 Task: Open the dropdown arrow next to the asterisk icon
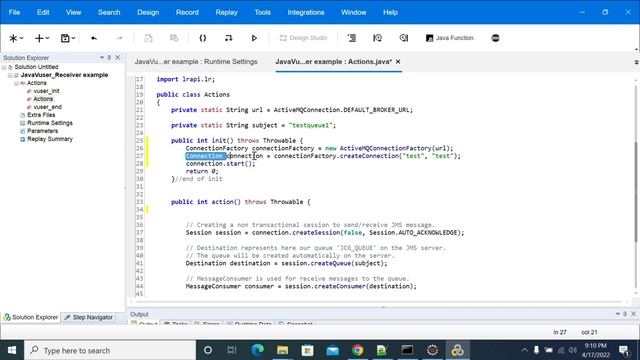[x=21, y=38]
